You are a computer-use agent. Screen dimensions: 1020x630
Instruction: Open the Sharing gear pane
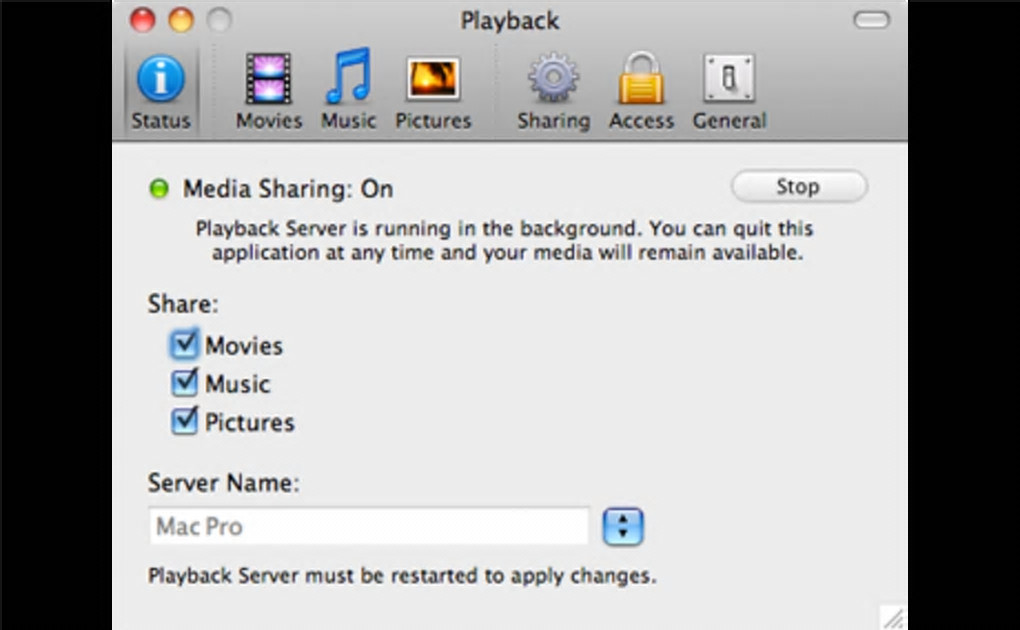tap(553, 91)
